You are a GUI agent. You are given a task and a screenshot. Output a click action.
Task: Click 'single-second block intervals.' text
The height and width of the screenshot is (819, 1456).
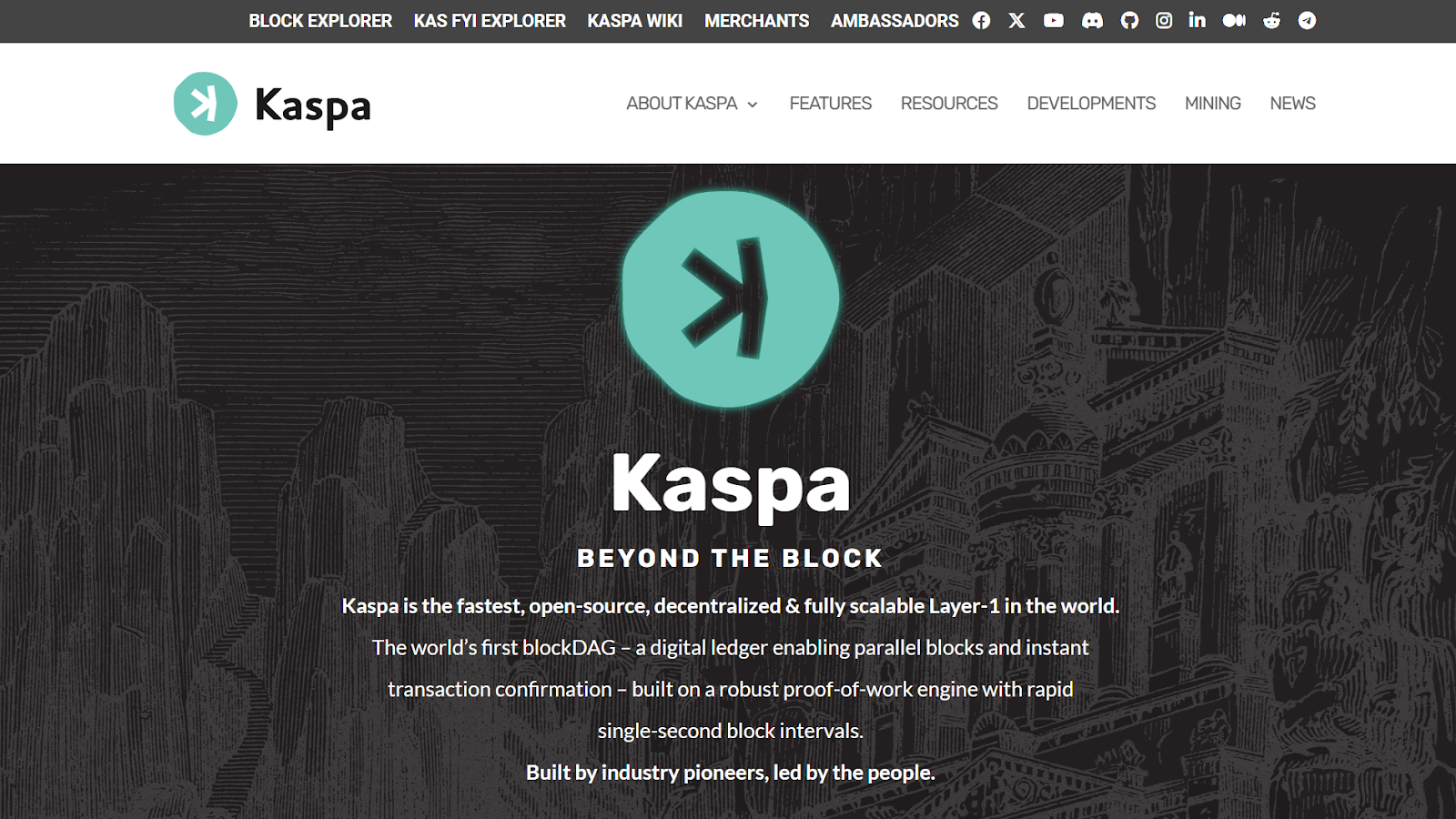tap(731, 731)
